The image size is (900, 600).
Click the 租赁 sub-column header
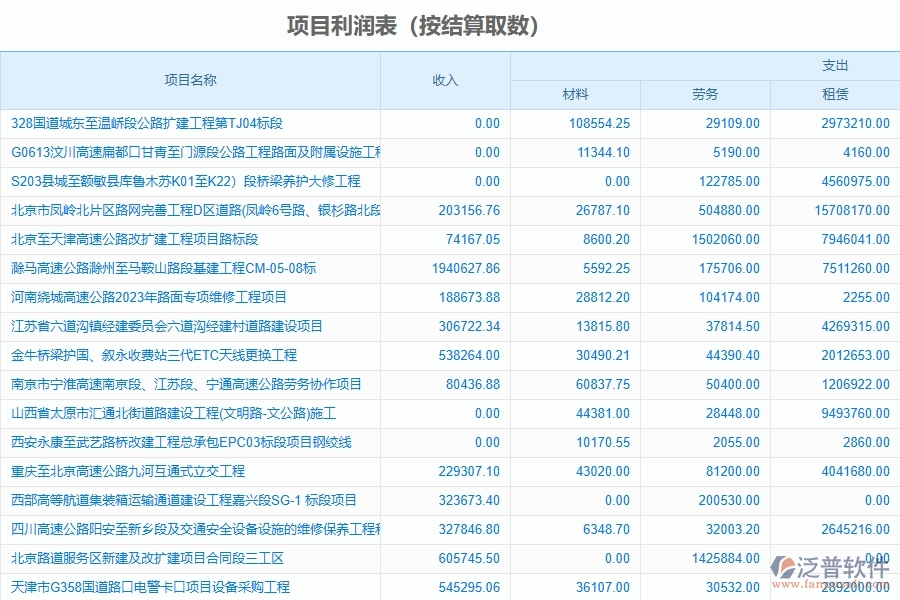830,95
